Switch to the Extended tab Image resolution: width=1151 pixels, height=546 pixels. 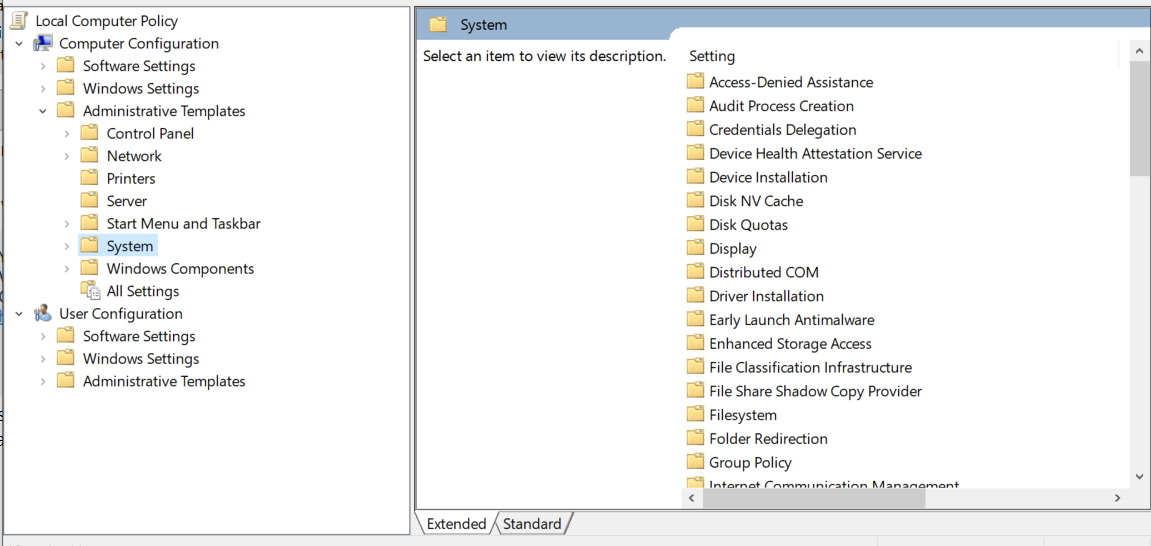coord(456,523)
